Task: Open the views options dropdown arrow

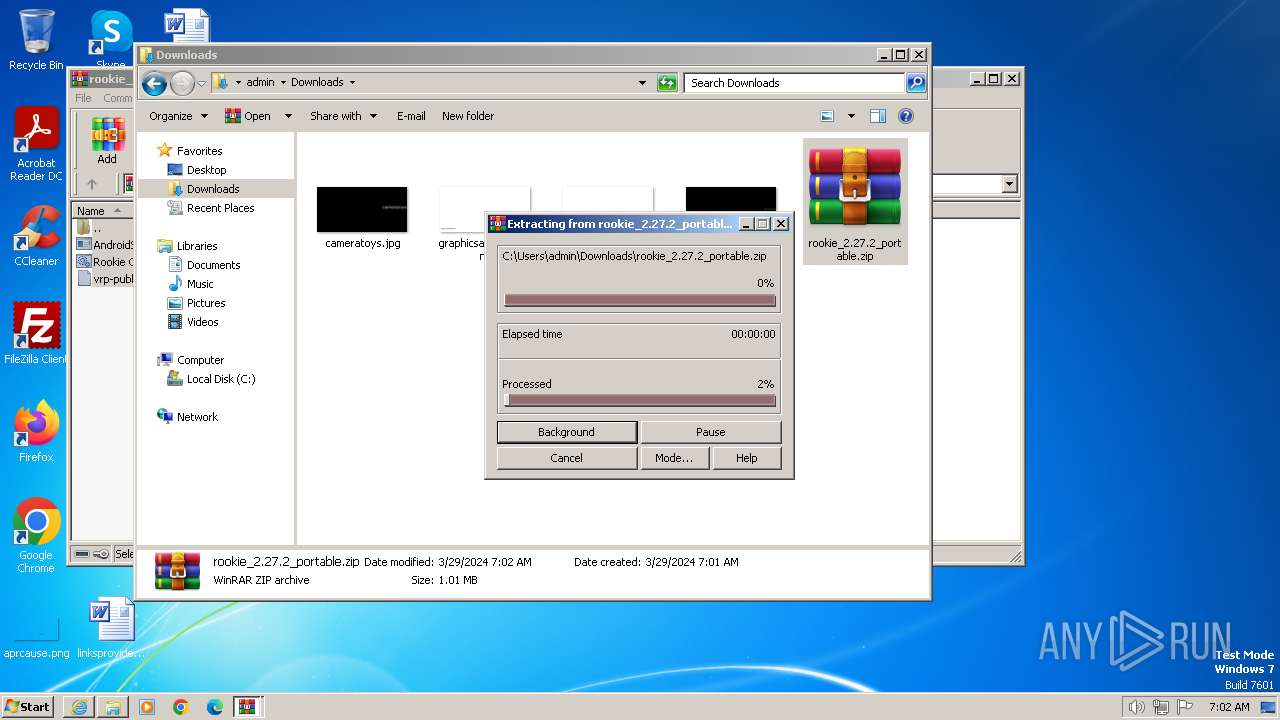Action: pyautogui.click(x=851, y=116)
